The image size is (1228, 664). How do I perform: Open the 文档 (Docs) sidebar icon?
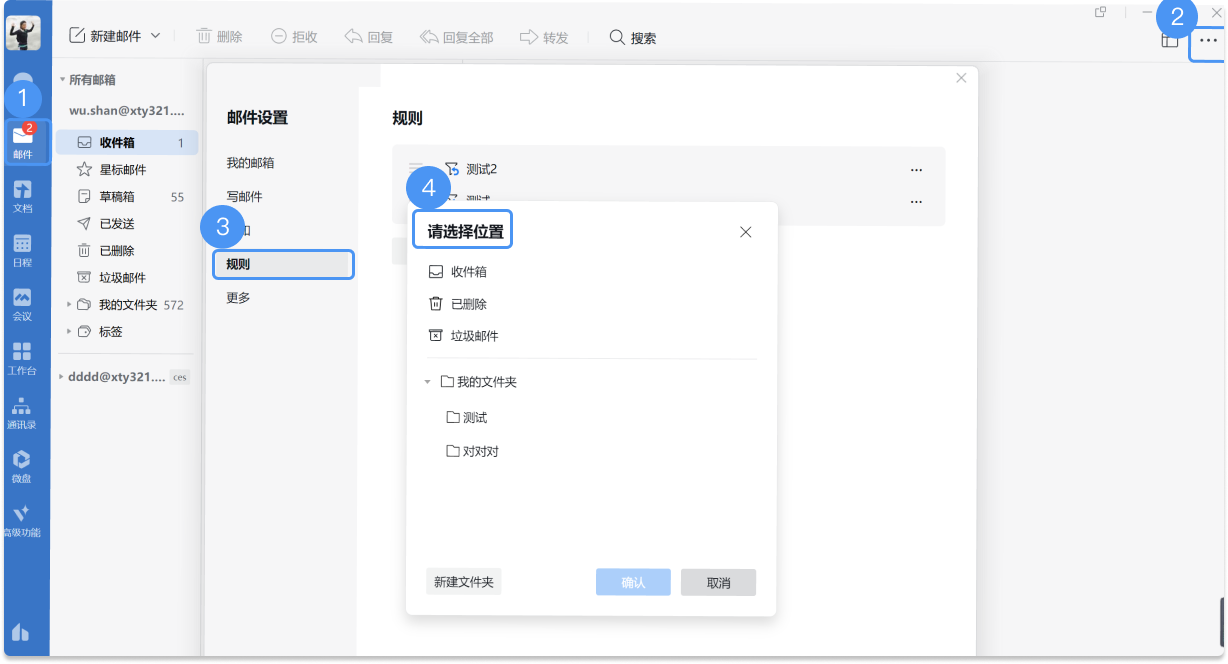click(22, 195)
